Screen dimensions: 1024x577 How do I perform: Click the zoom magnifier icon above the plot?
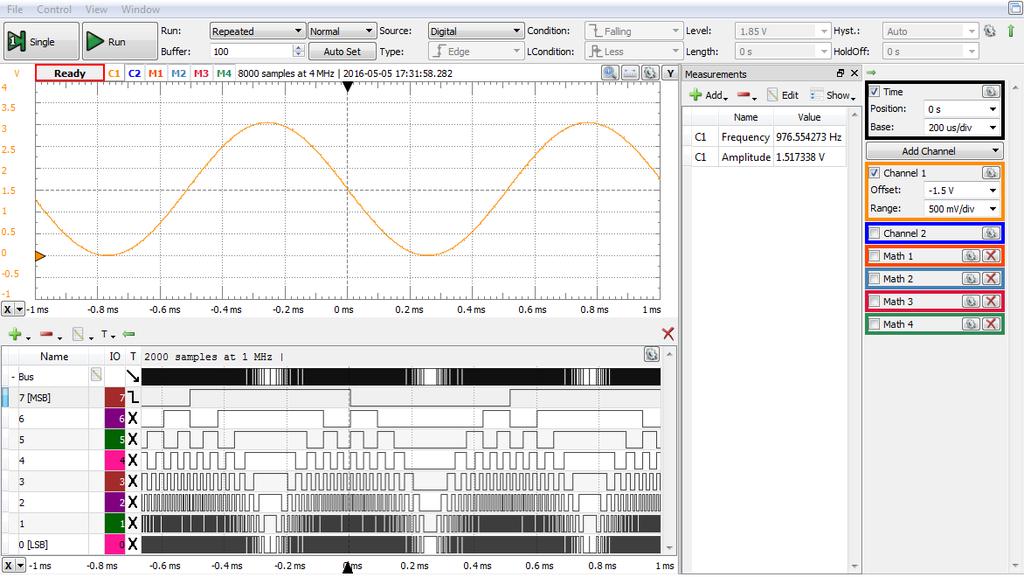click(610, 73)
